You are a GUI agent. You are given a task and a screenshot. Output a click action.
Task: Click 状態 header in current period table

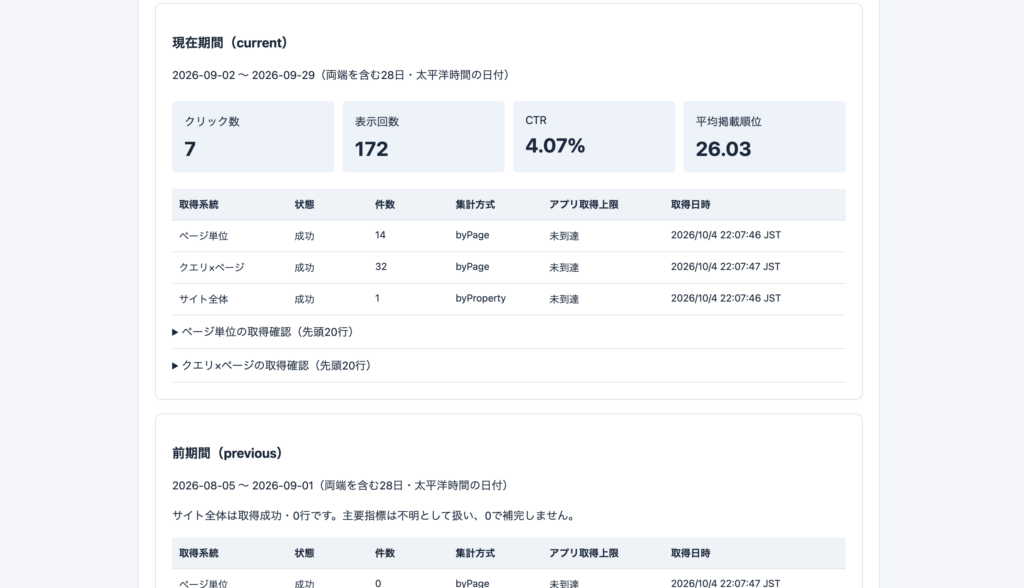(x=304, y=204)
